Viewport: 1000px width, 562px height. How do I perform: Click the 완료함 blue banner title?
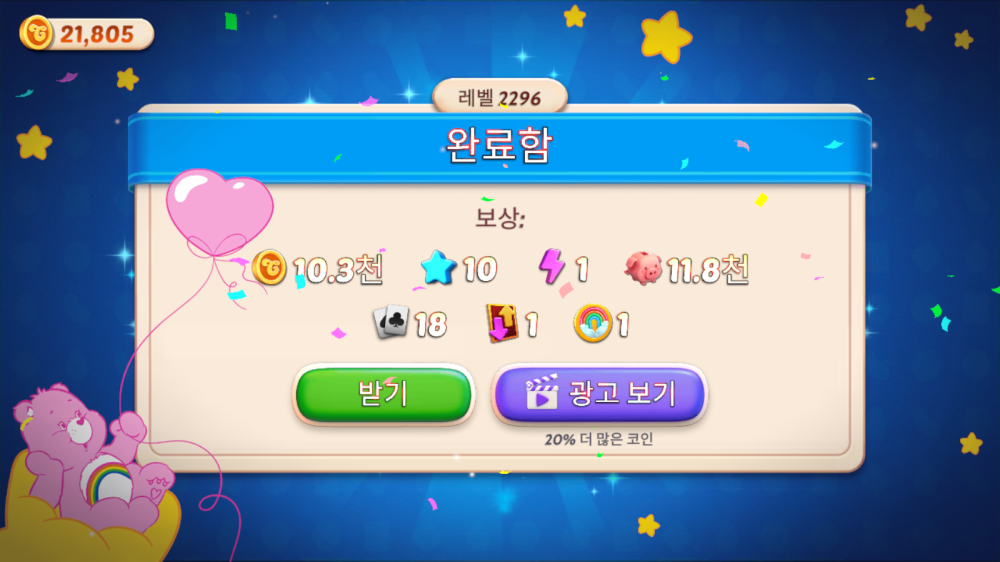[x=499, y=145]
